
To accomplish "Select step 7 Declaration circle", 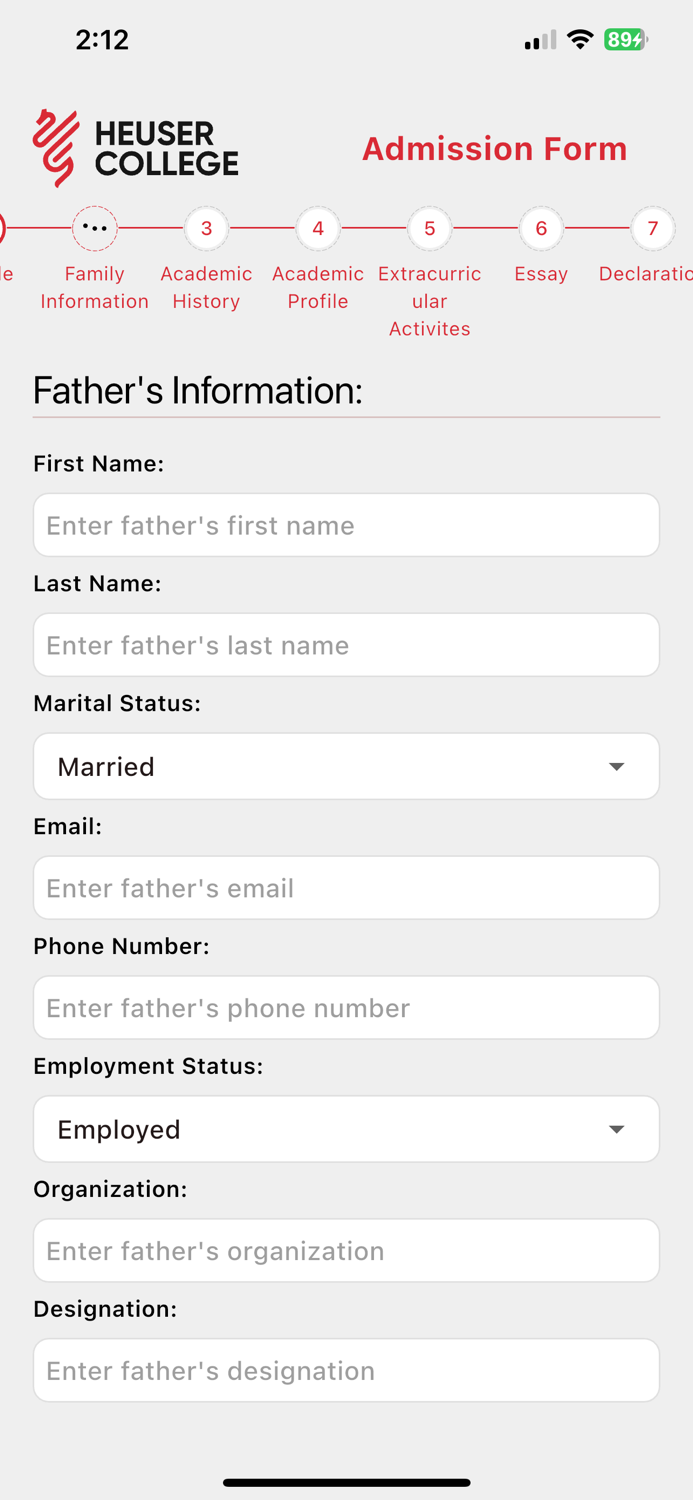I will (x=652, y=227).
